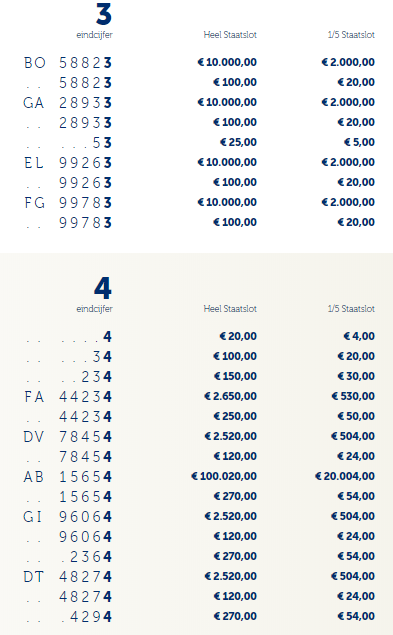
Task: Click the DT 48274 ticket number
Action: coord(68,577)
